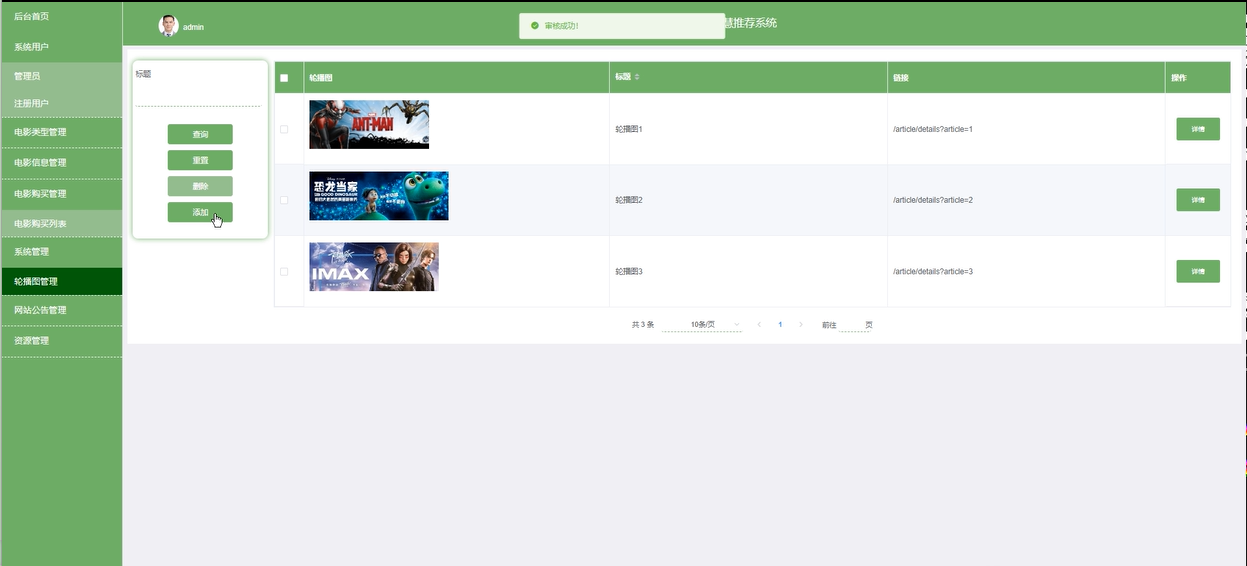Sort table by 标题 column arrows
The width and height of the screenshot is (1247, 566).
click(637, 77)
